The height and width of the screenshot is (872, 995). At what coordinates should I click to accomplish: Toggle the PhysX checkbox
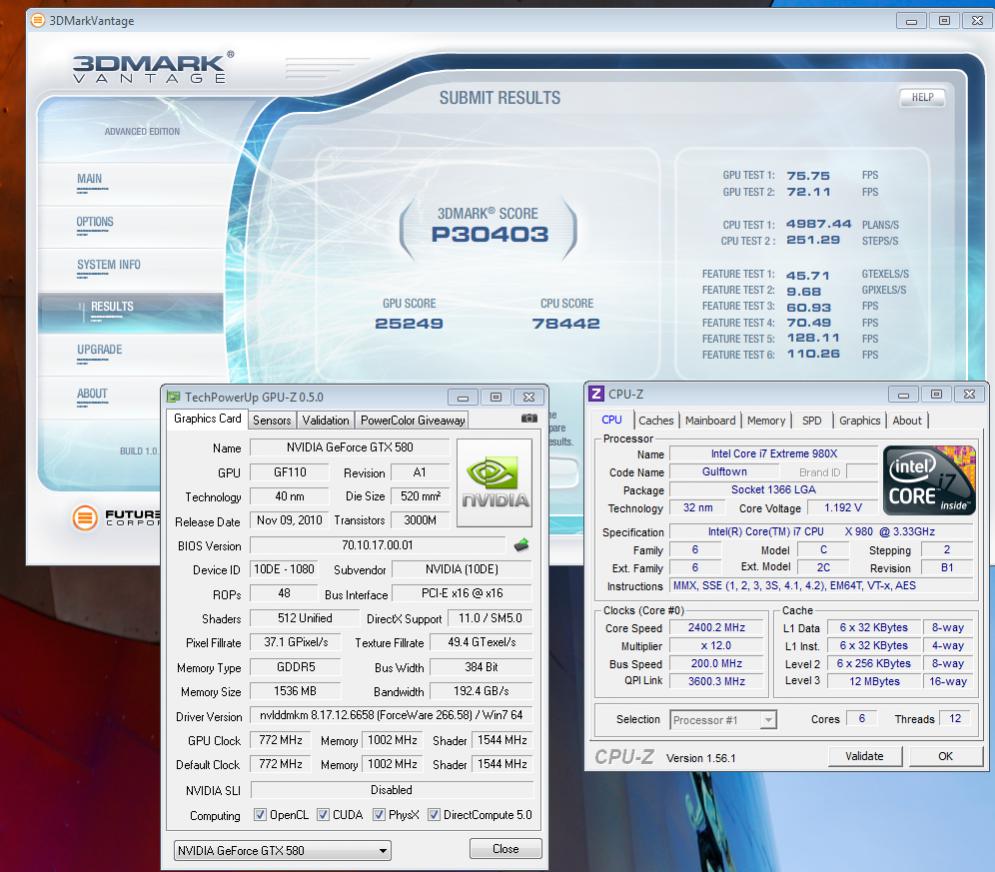[379, 814]
